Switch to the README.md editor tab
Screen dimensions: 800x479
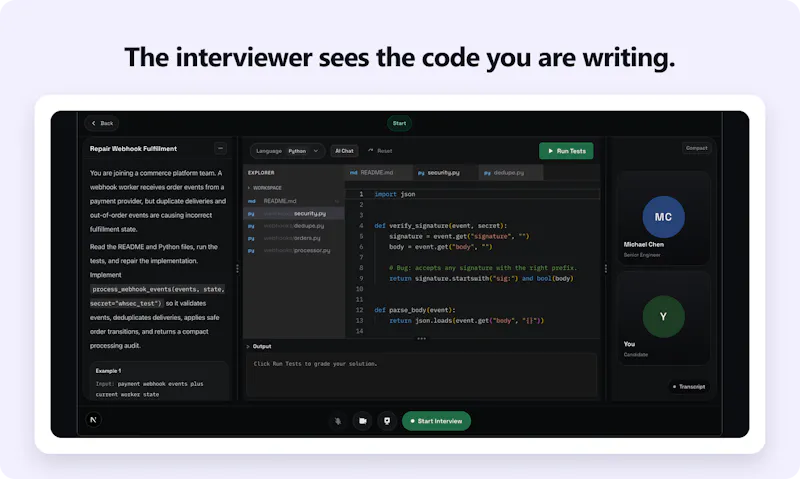click(x=378, y=172)
